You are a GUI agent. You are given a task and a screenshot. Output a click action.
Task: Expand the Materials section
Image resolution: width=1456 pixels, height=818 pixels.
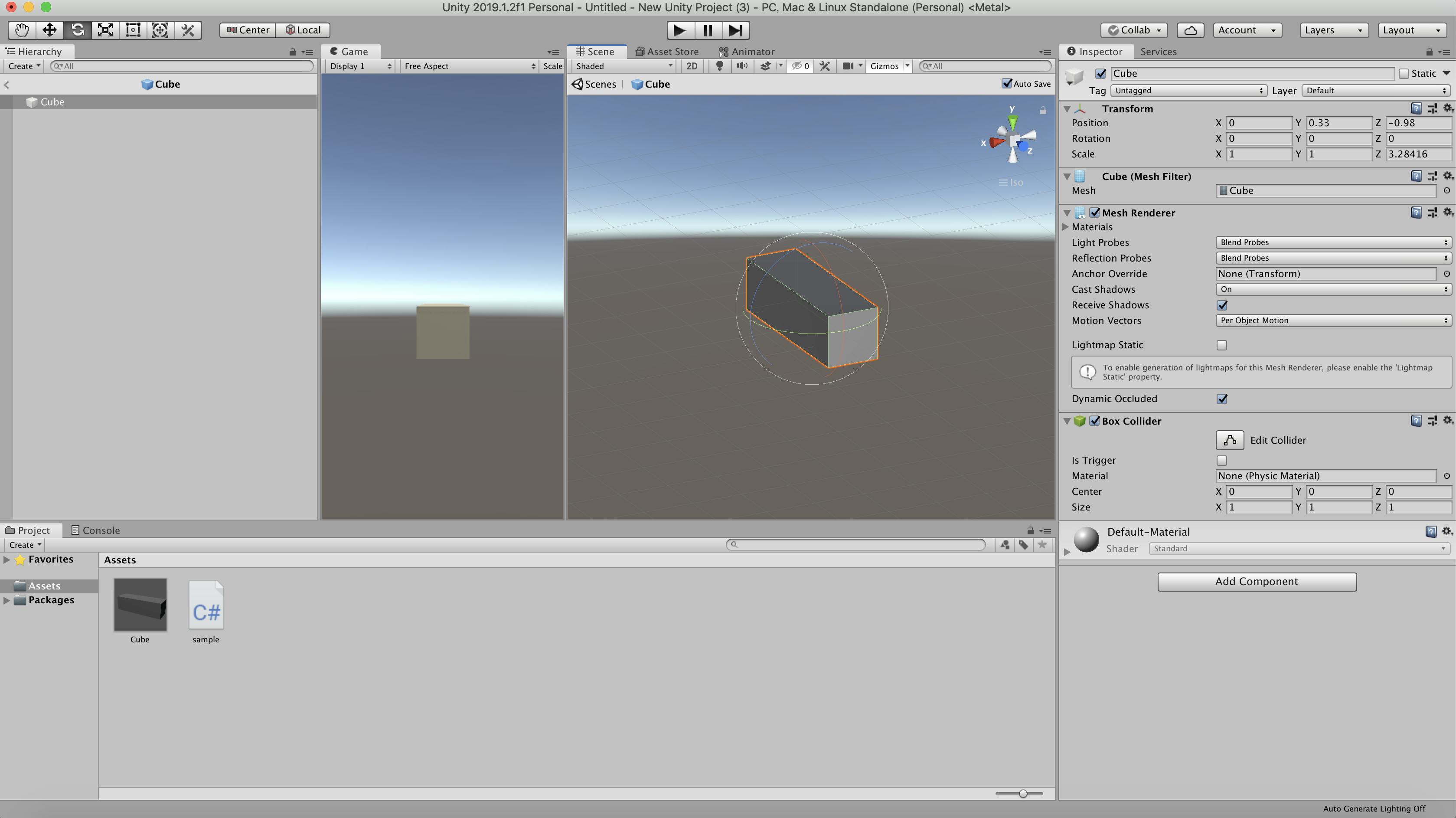(1066, 227)
